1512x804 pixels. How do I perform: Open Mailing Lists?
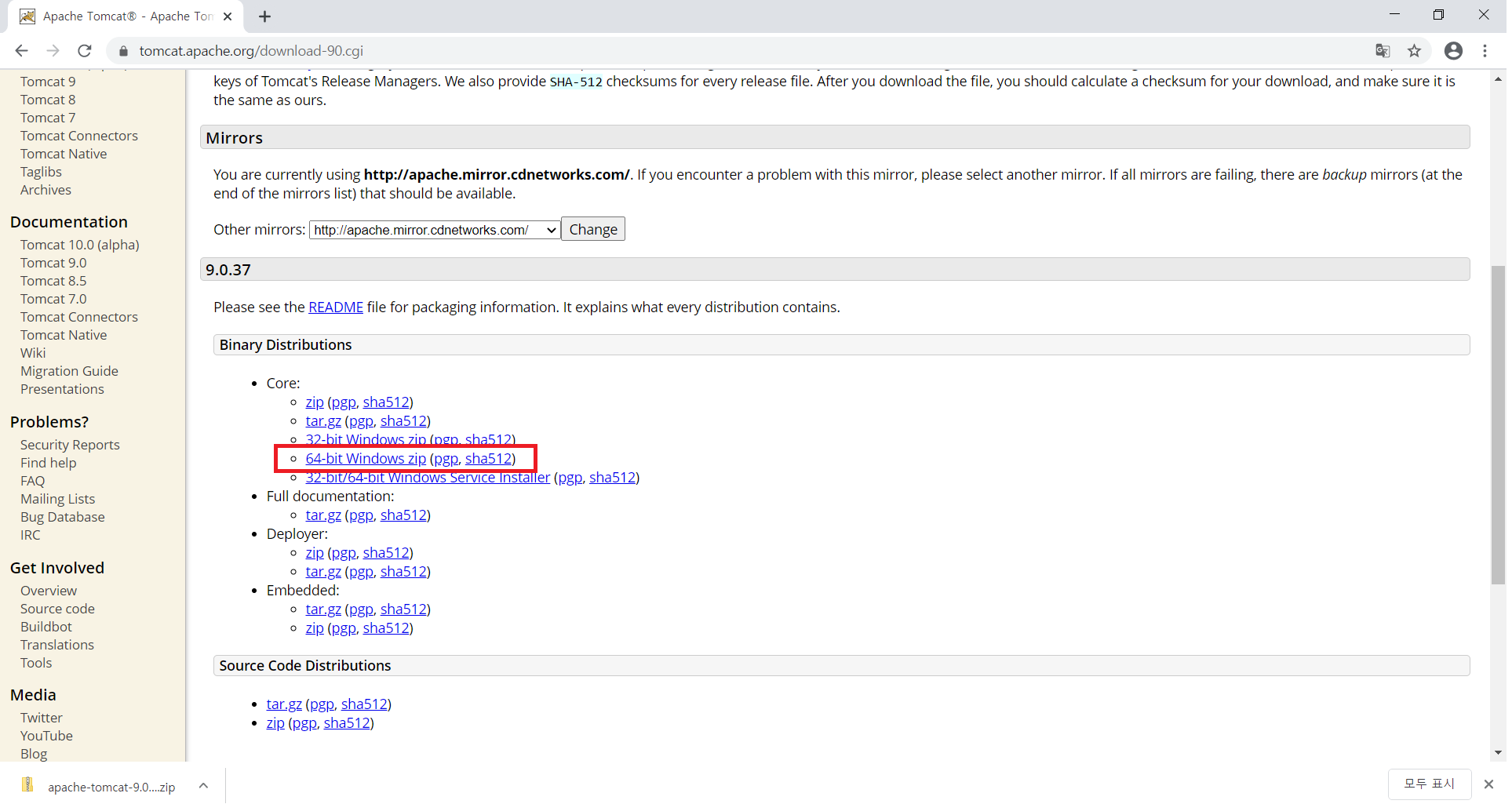tap(57, 499)
